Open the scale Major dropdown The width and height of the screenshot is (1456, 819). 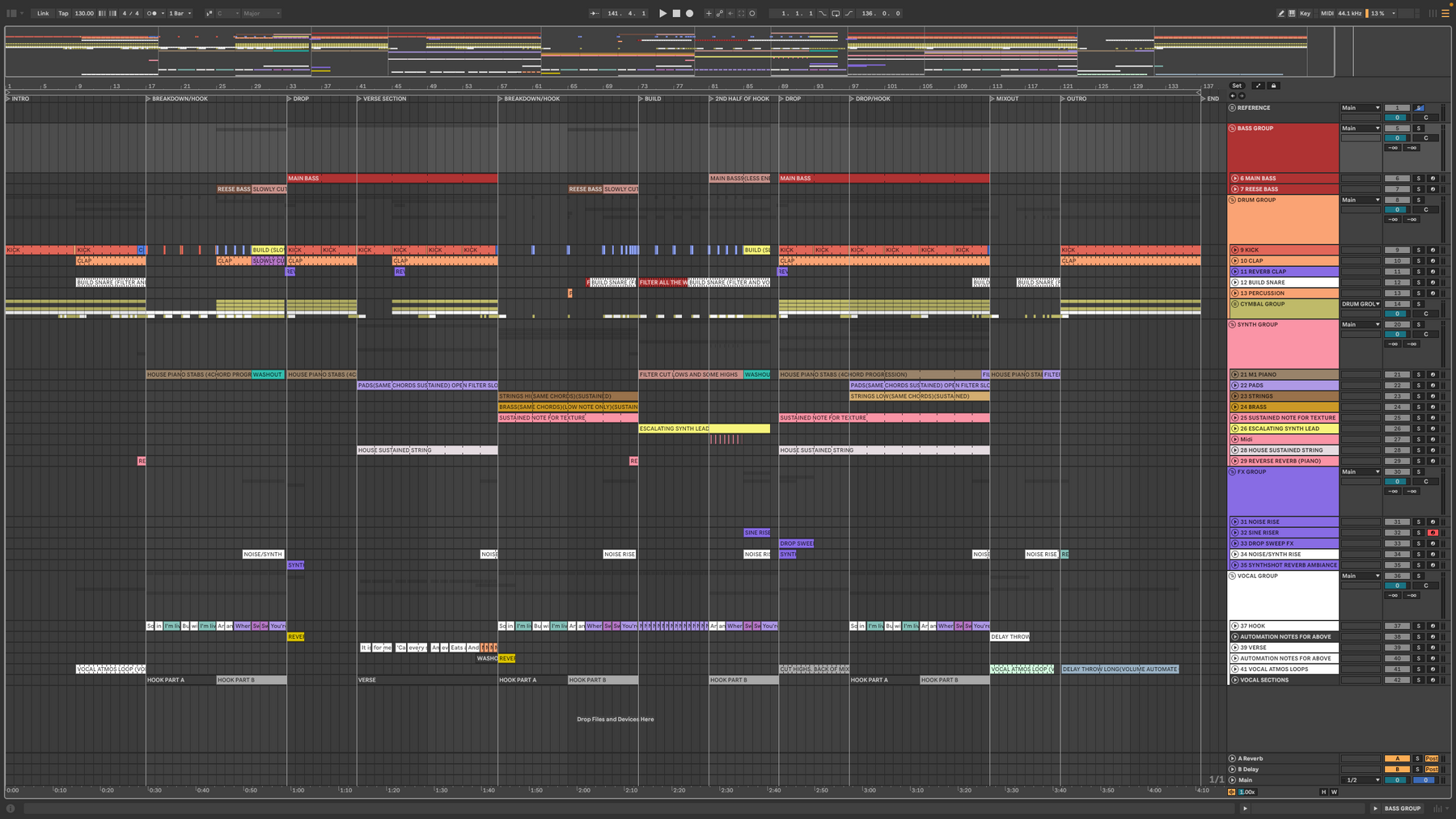pyautogui.click(x=261, y=13)
